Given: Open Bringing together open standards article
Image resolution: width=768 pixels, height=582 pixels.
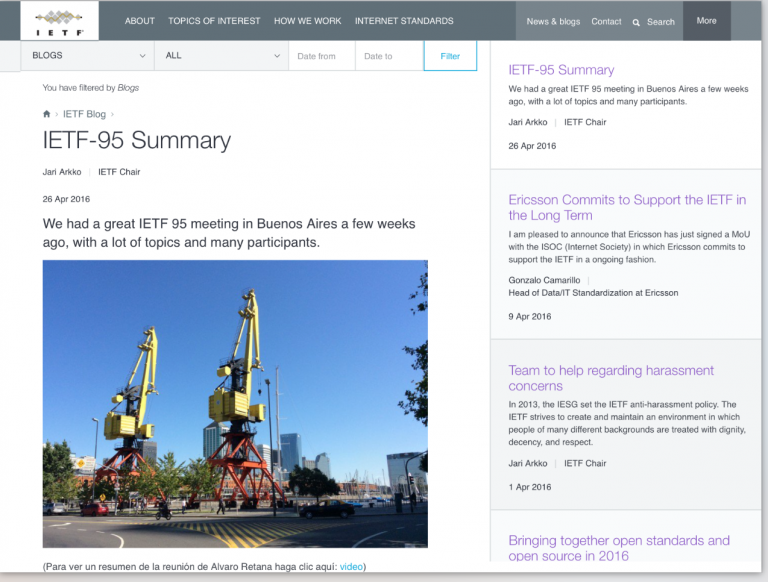Looking at the screenshot, I should click(x=619, y=548).
